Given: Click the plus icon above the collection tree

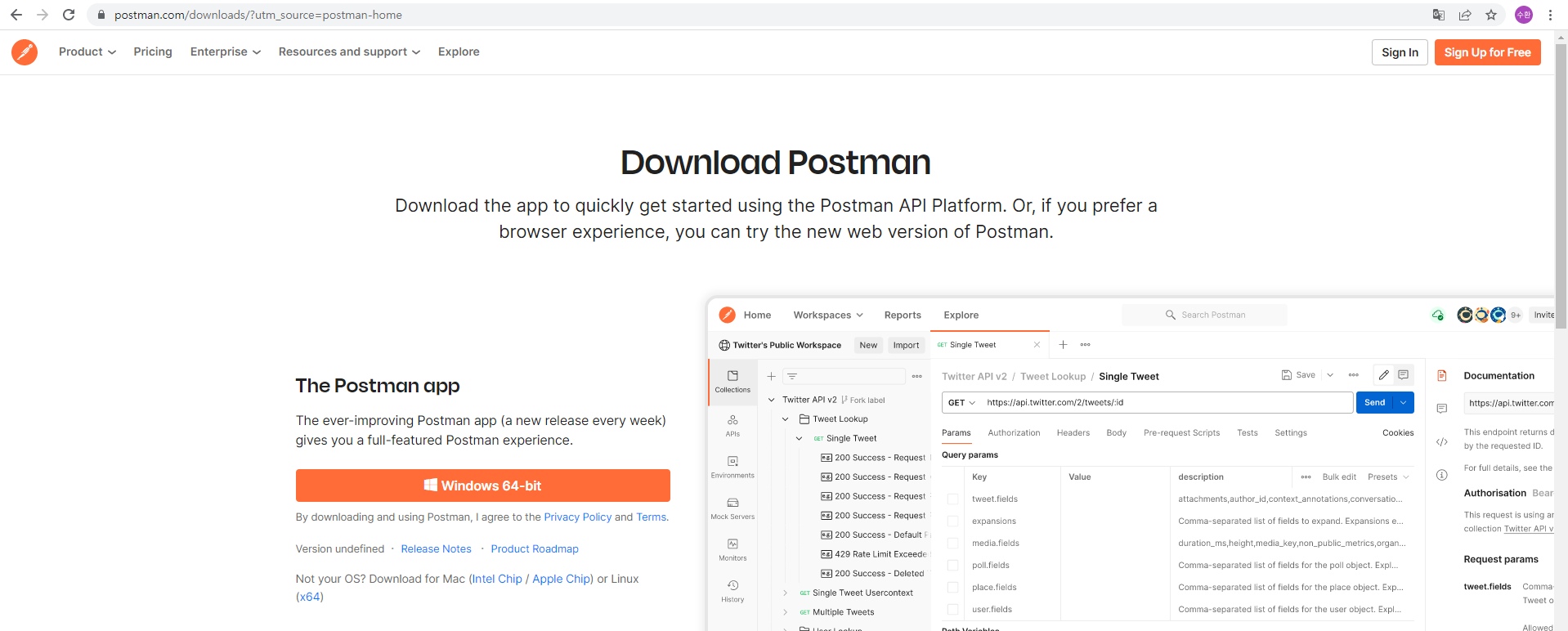Looking at the screenshot, I should pos(771,376).
